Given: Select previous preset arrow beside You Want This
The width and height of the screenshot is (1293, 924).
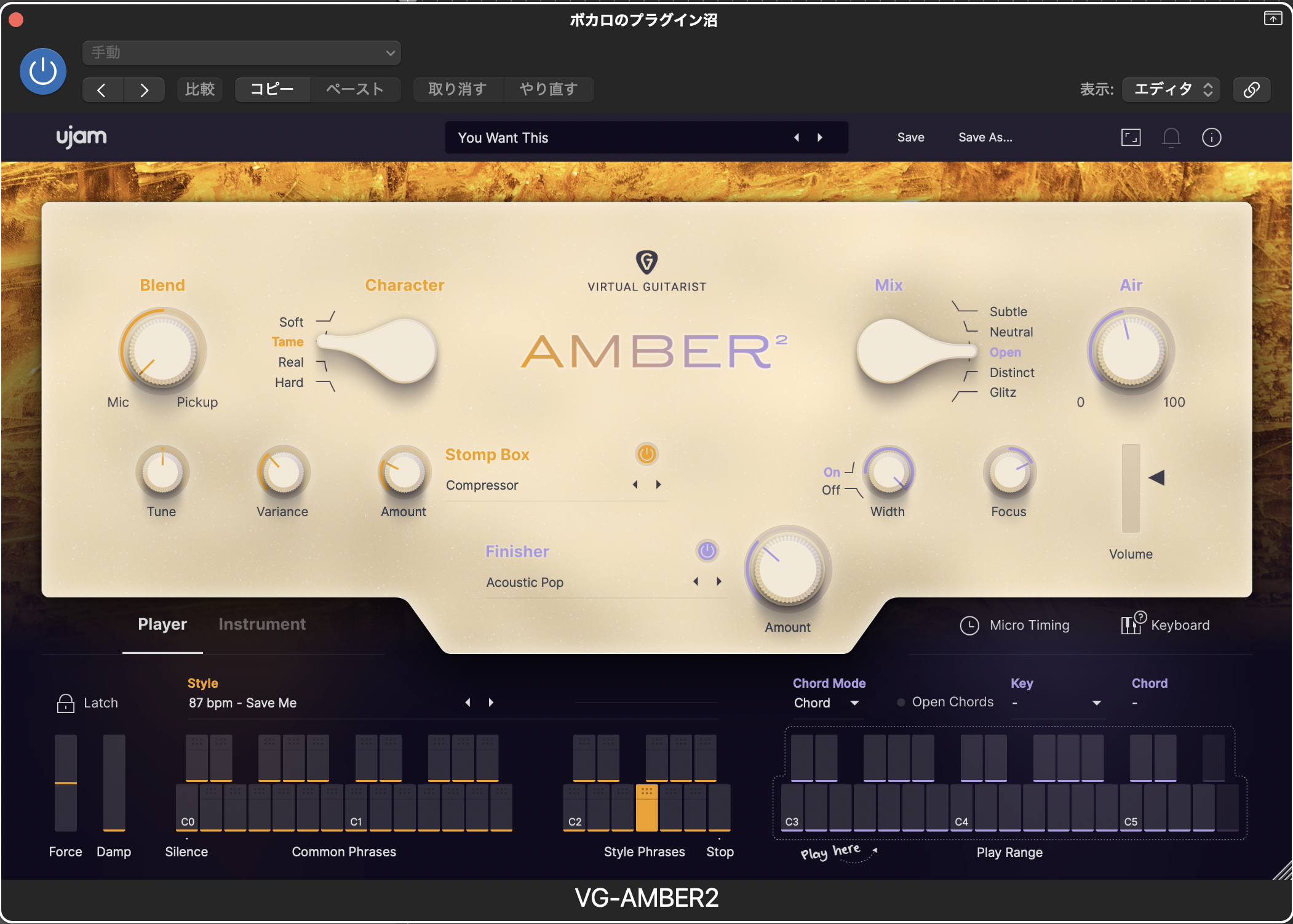Looking at the screenshot, I should (x=797, y=138).
